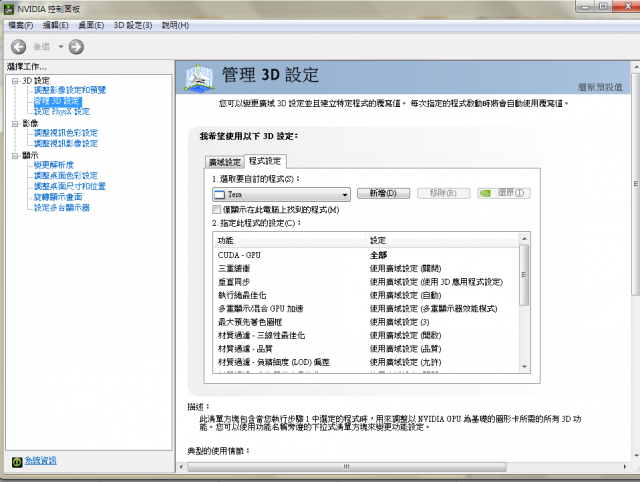Screen dimensions: 640x482
Task: Open 變更解析度 in the tree
Action: tap(53, 165)
